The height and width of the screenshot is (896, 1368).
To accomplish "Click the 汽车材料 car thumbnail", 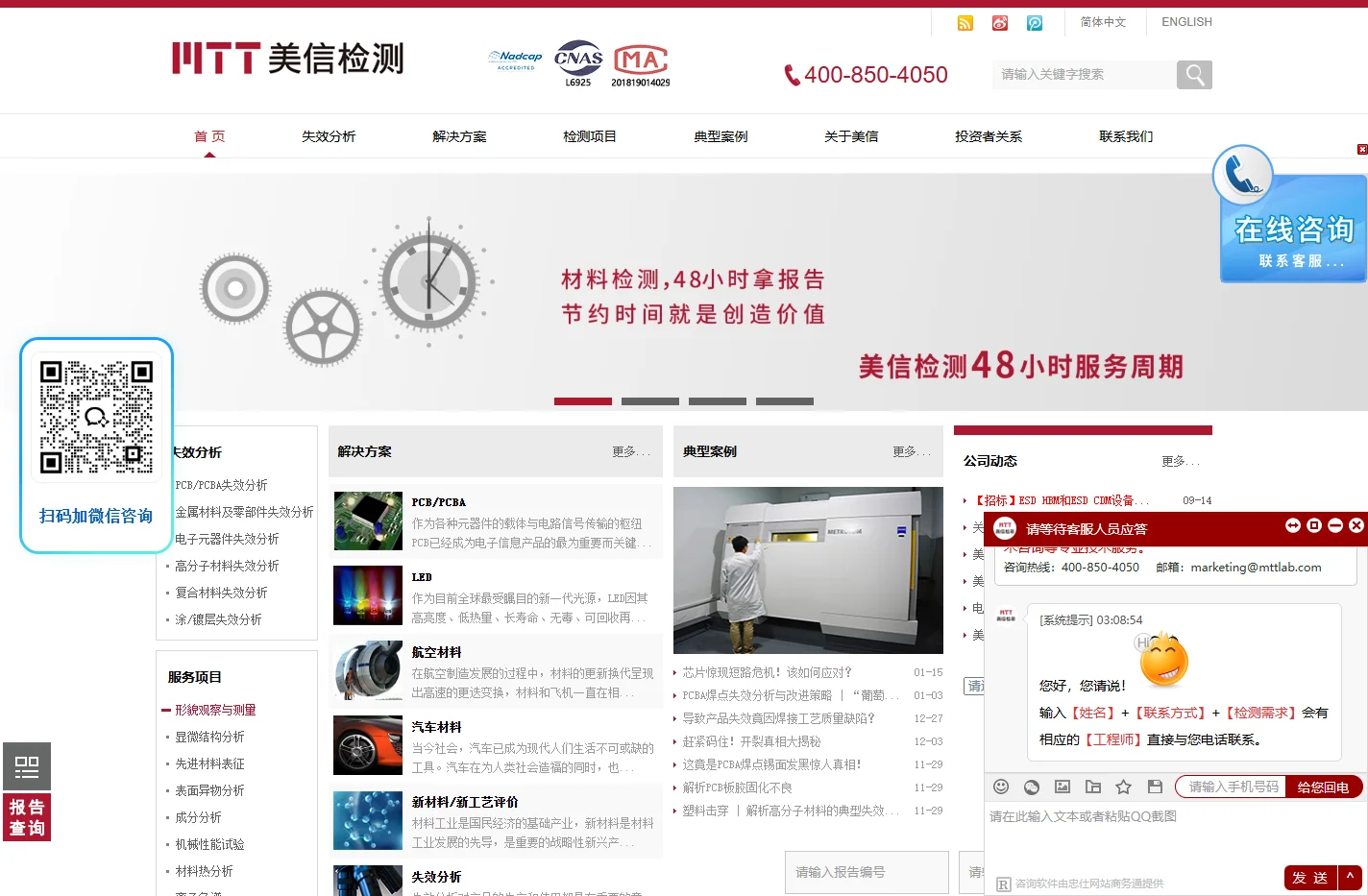I will pos(368,745).
